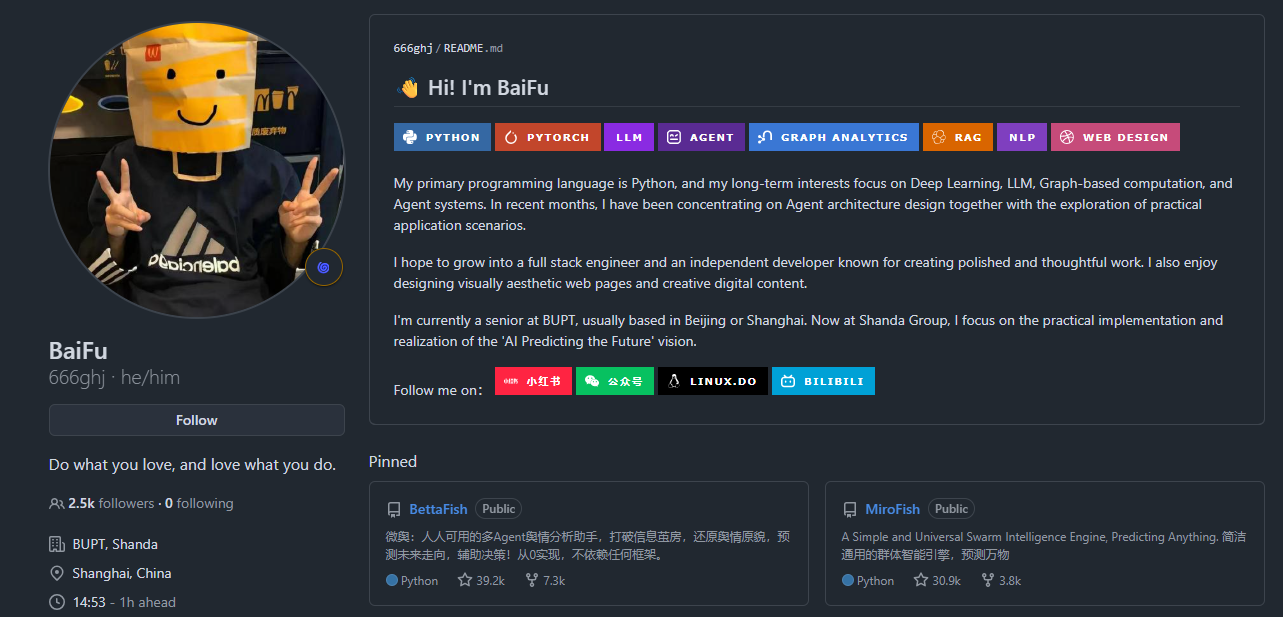1283x617 pixels.
Task: Click the PyTorch badge
Action: (547, 137)
